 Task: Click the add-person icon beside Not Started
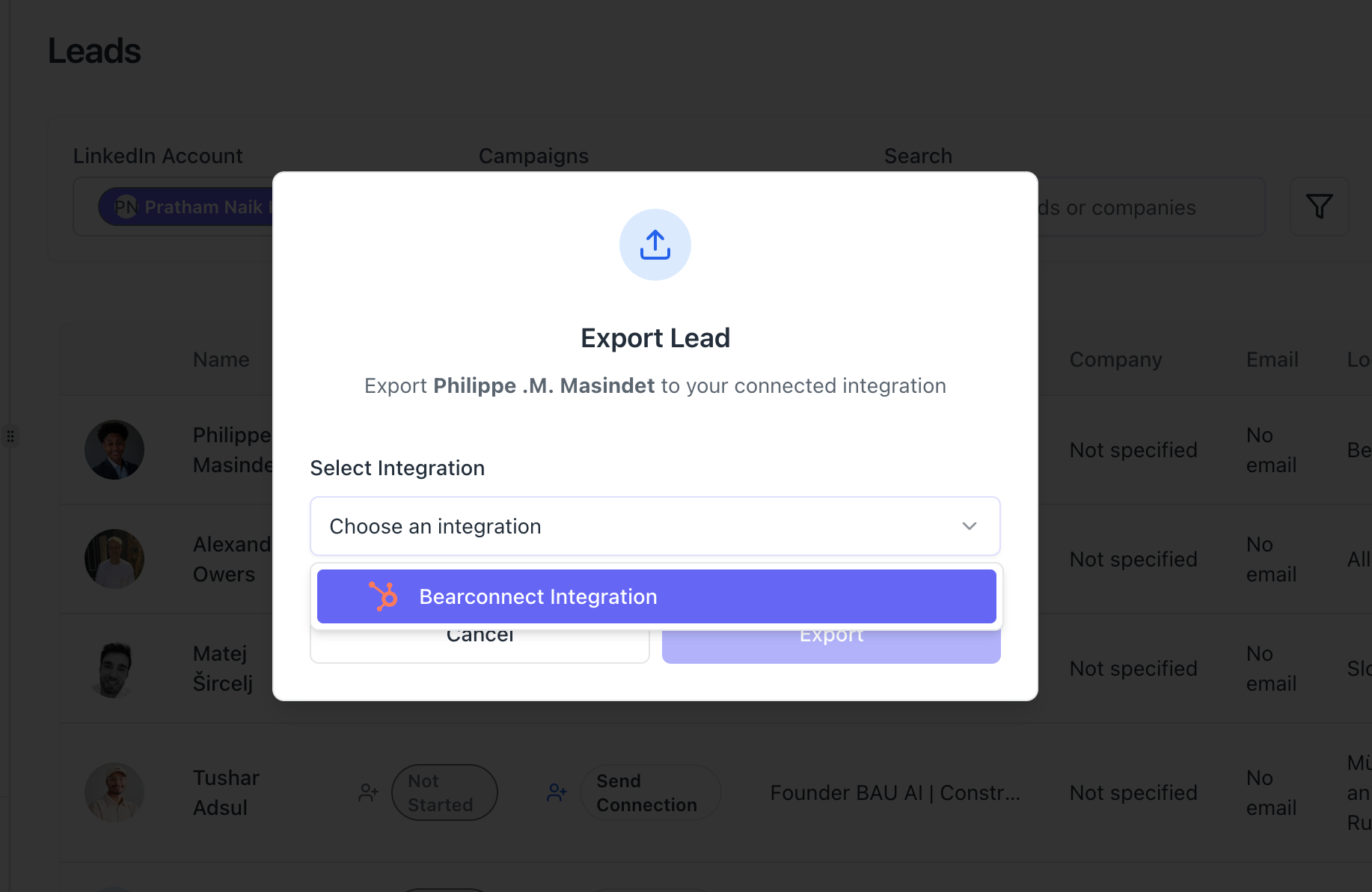pos(368,792)
